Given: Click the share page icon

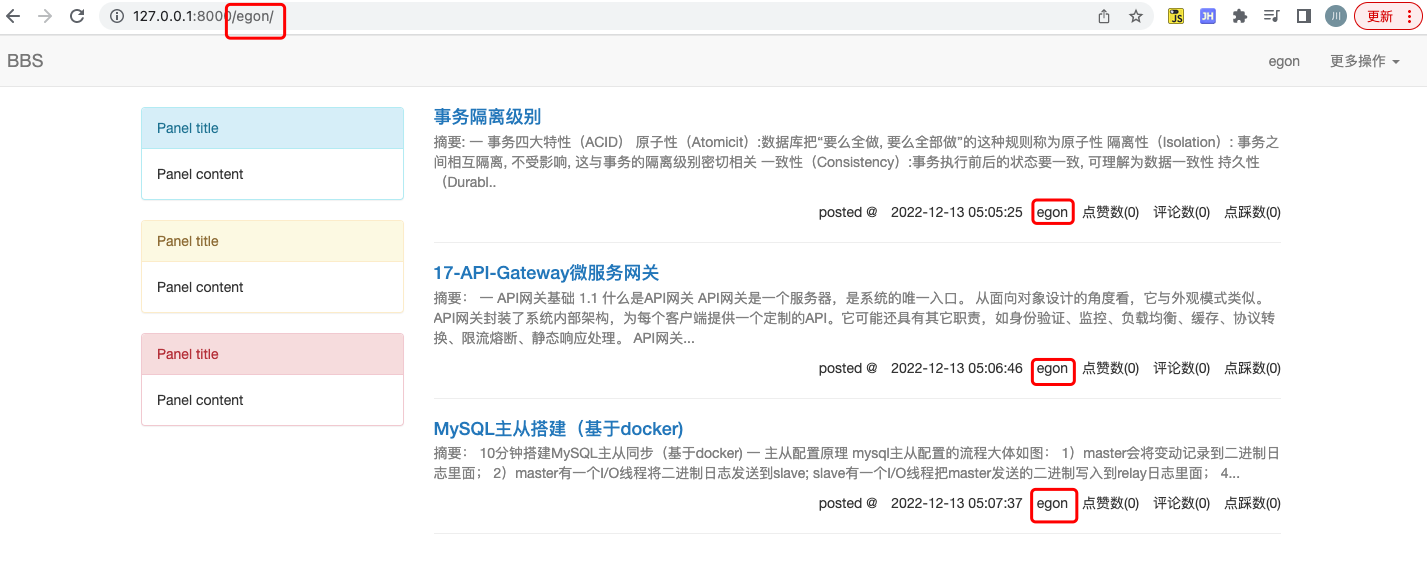Looking at the screenshot, I should coord(1104,16).
